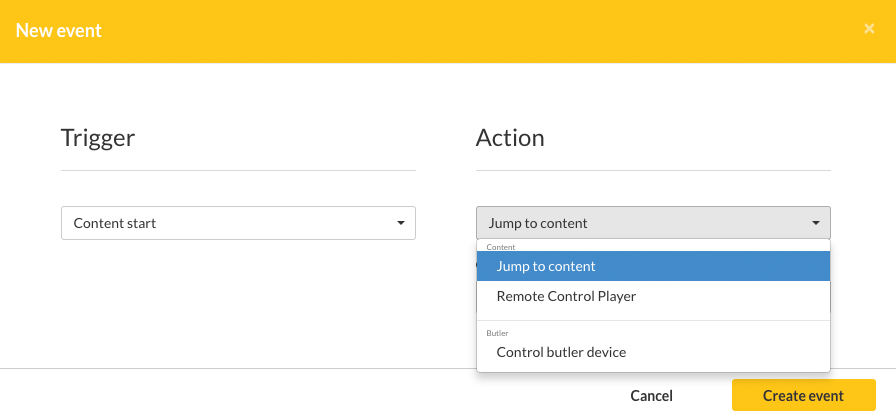896x419 pixels.
Task: Click the Content group label in list
Action: pos(501,248)
